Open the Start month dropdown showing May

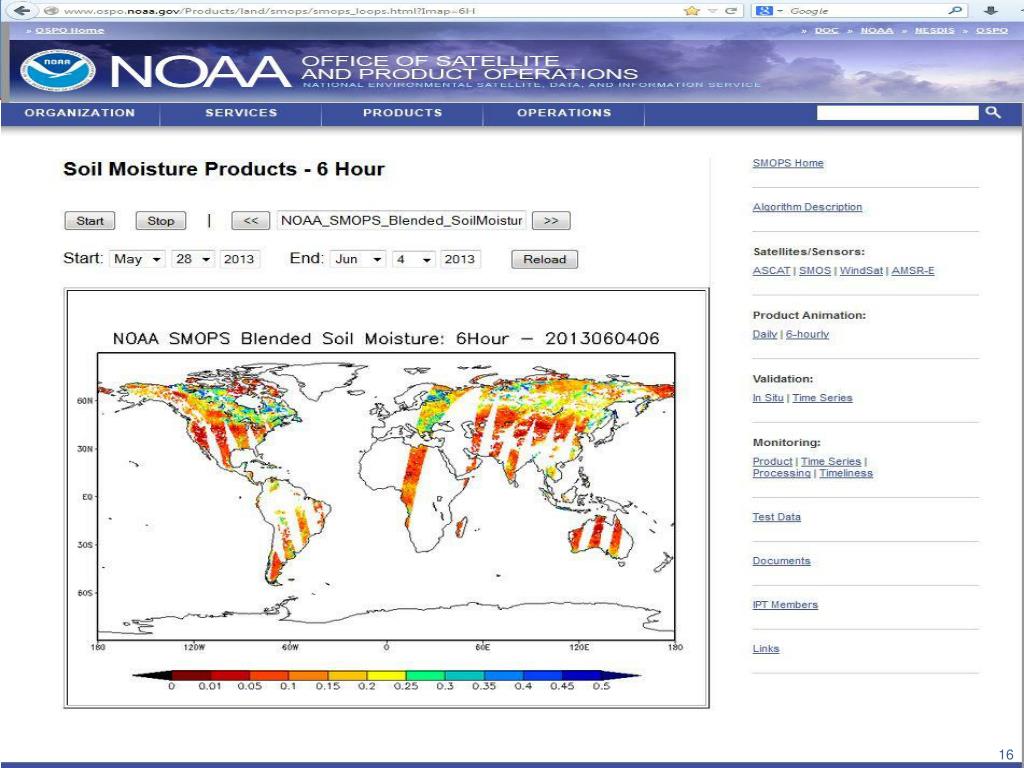(x=137, y=259)
